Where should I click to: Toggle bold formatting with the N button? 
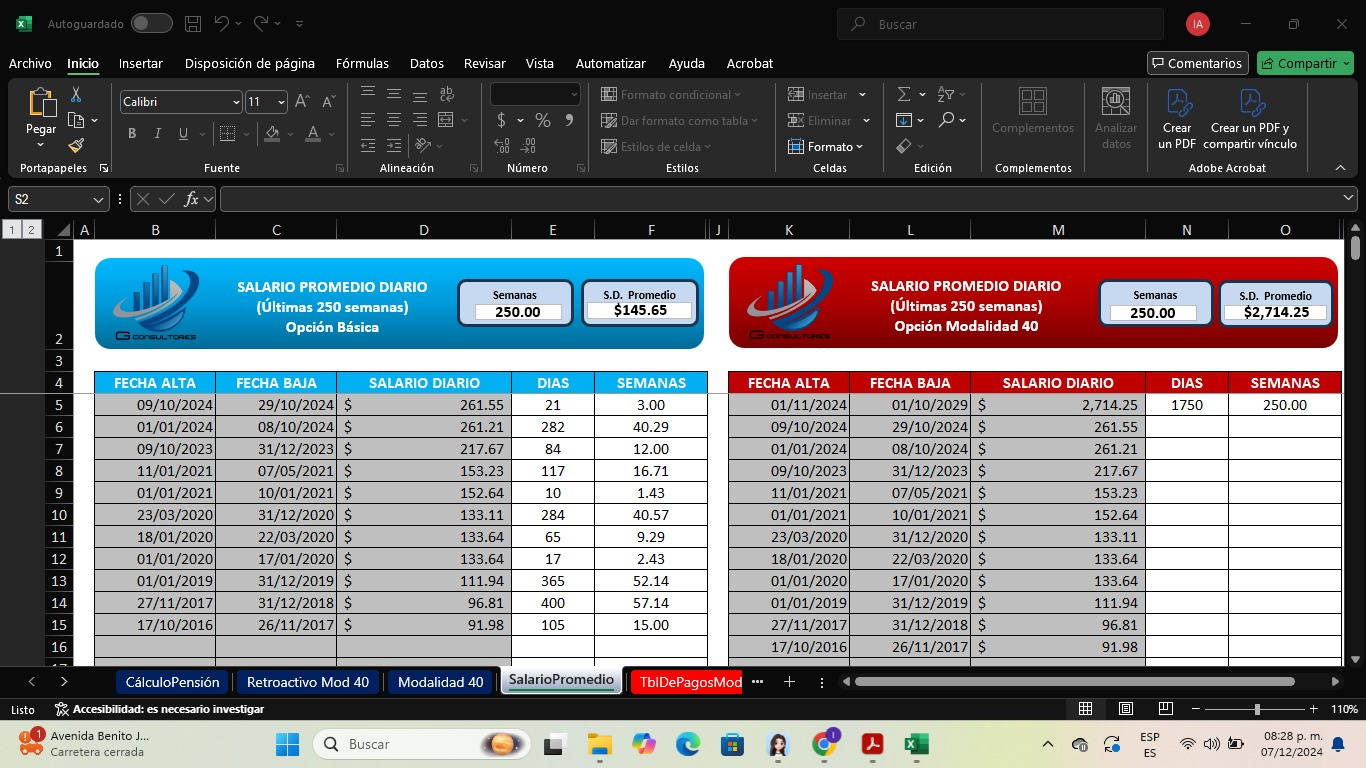click(132, 134)
